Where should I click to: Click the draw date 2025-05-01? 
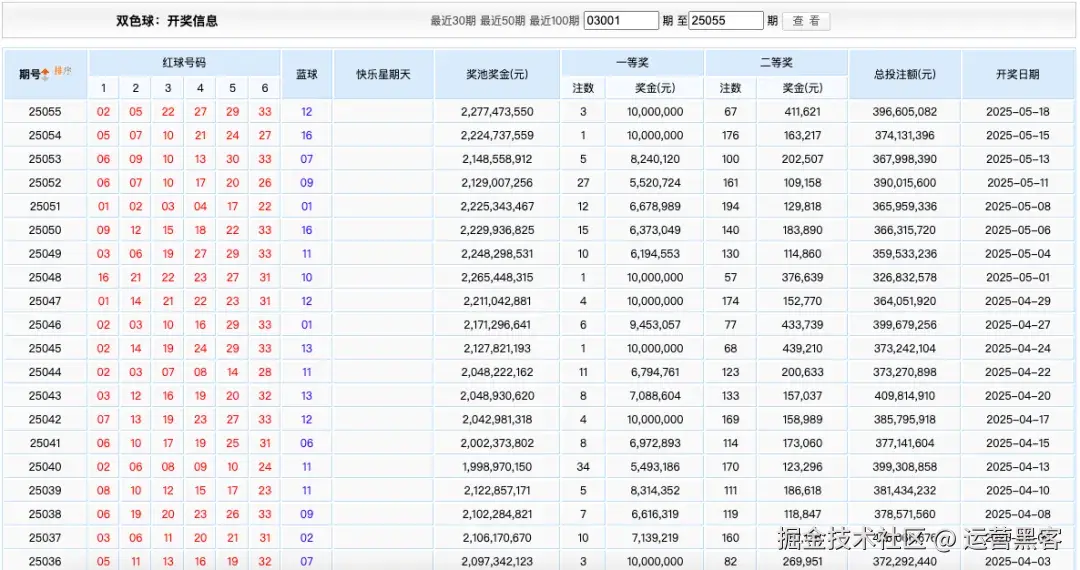point(1017,277)
